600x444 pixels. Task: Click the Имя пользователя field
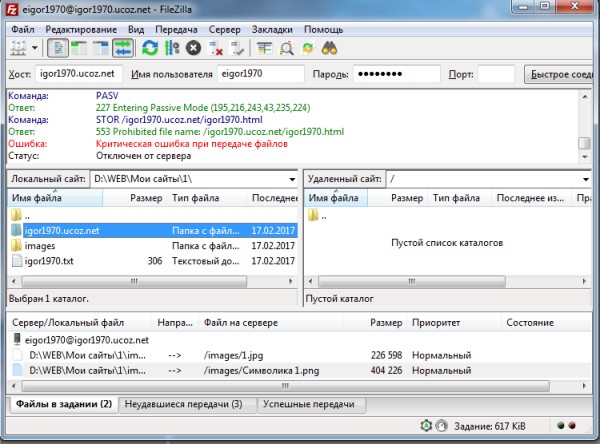click(x=261, y=73)
